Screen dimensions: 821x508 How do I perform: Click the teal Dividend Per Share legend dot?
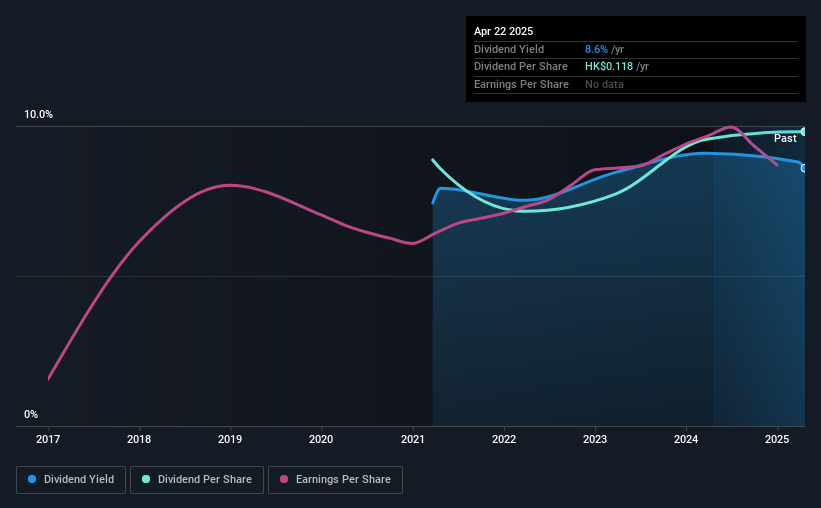(146, 479)
